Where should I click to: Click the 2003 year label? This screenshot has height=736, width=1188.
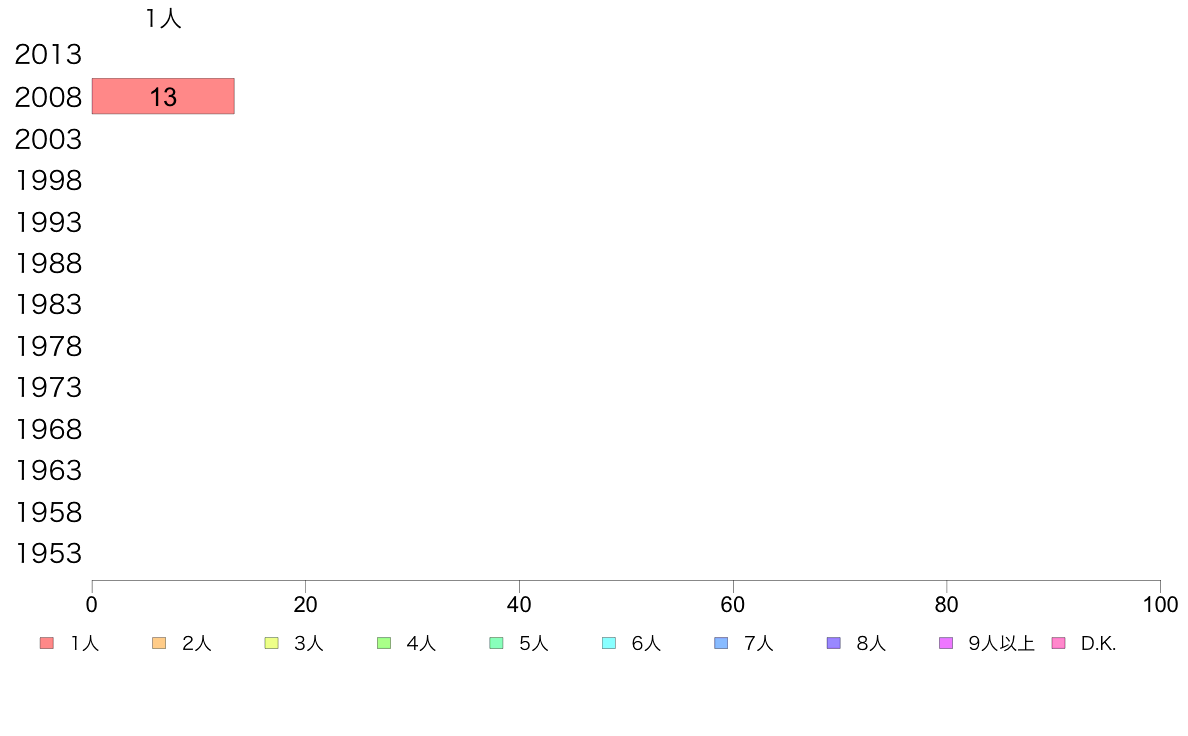[48, 139]
